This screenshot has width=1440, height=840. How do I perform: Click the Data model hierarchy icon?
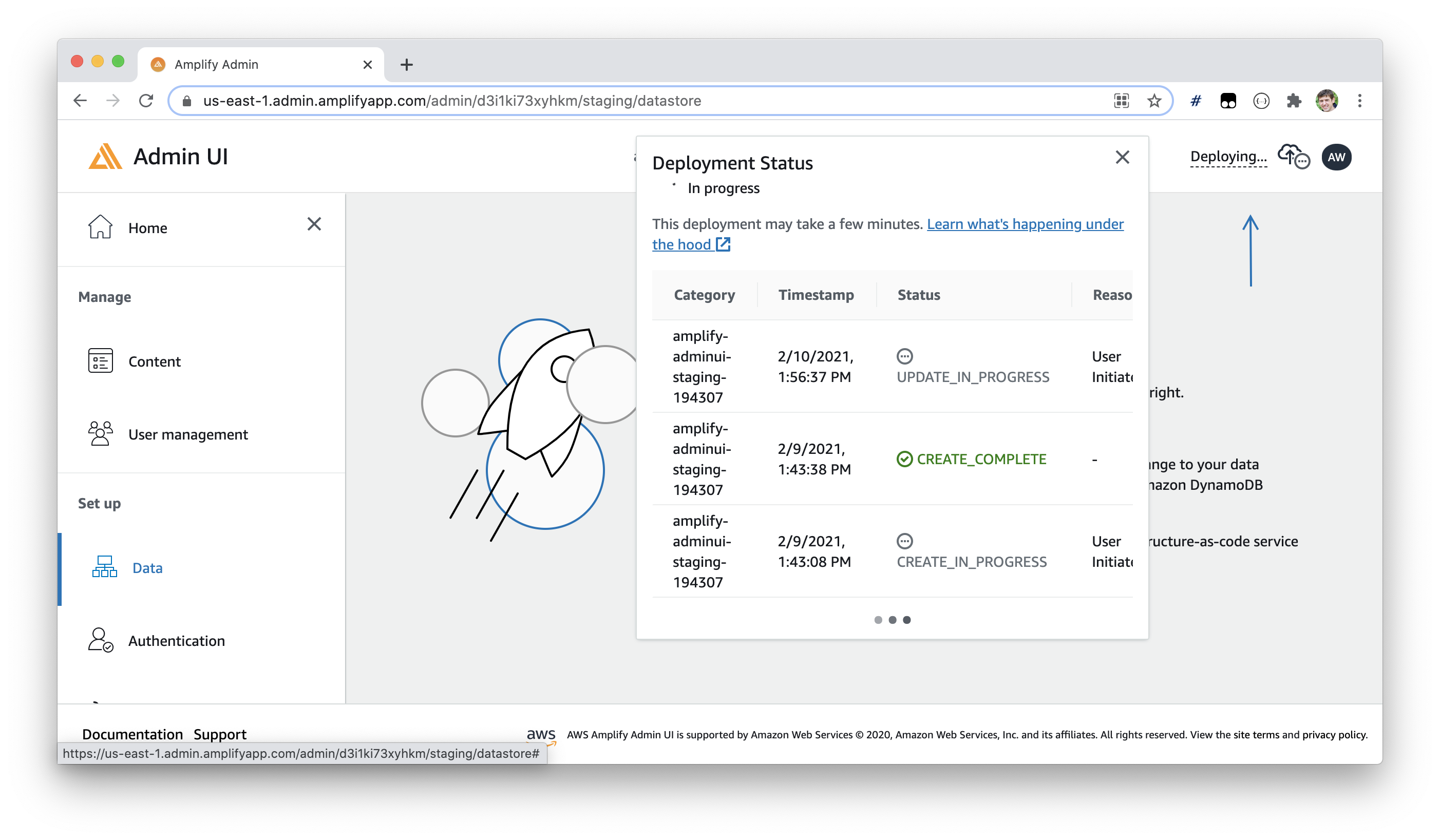105,567
